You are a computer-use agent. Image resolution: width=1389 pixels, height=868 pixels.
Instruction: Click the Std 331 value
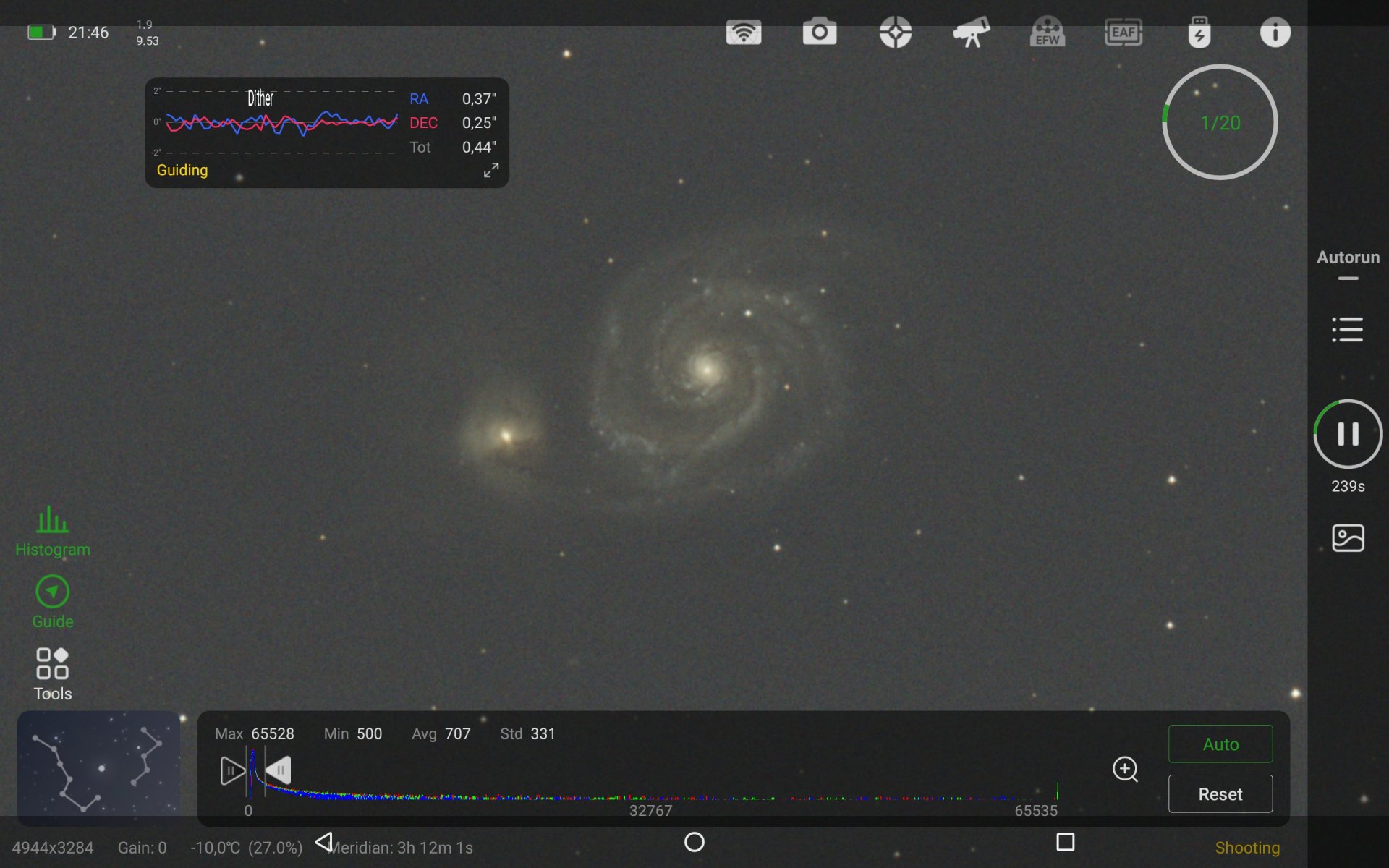[x=543, y=734]
